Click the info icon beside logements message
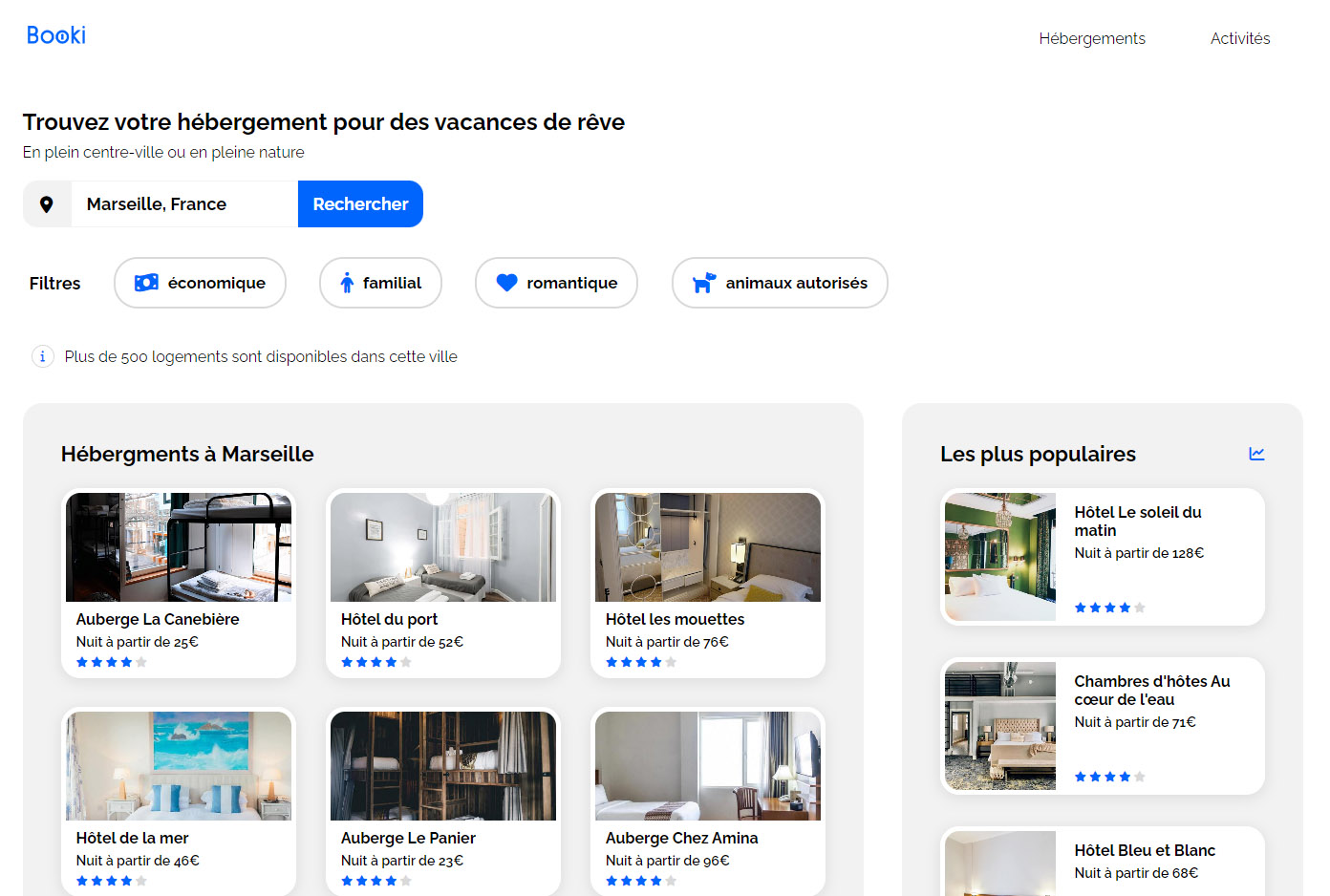1330x896 pixels. point(43,356)
